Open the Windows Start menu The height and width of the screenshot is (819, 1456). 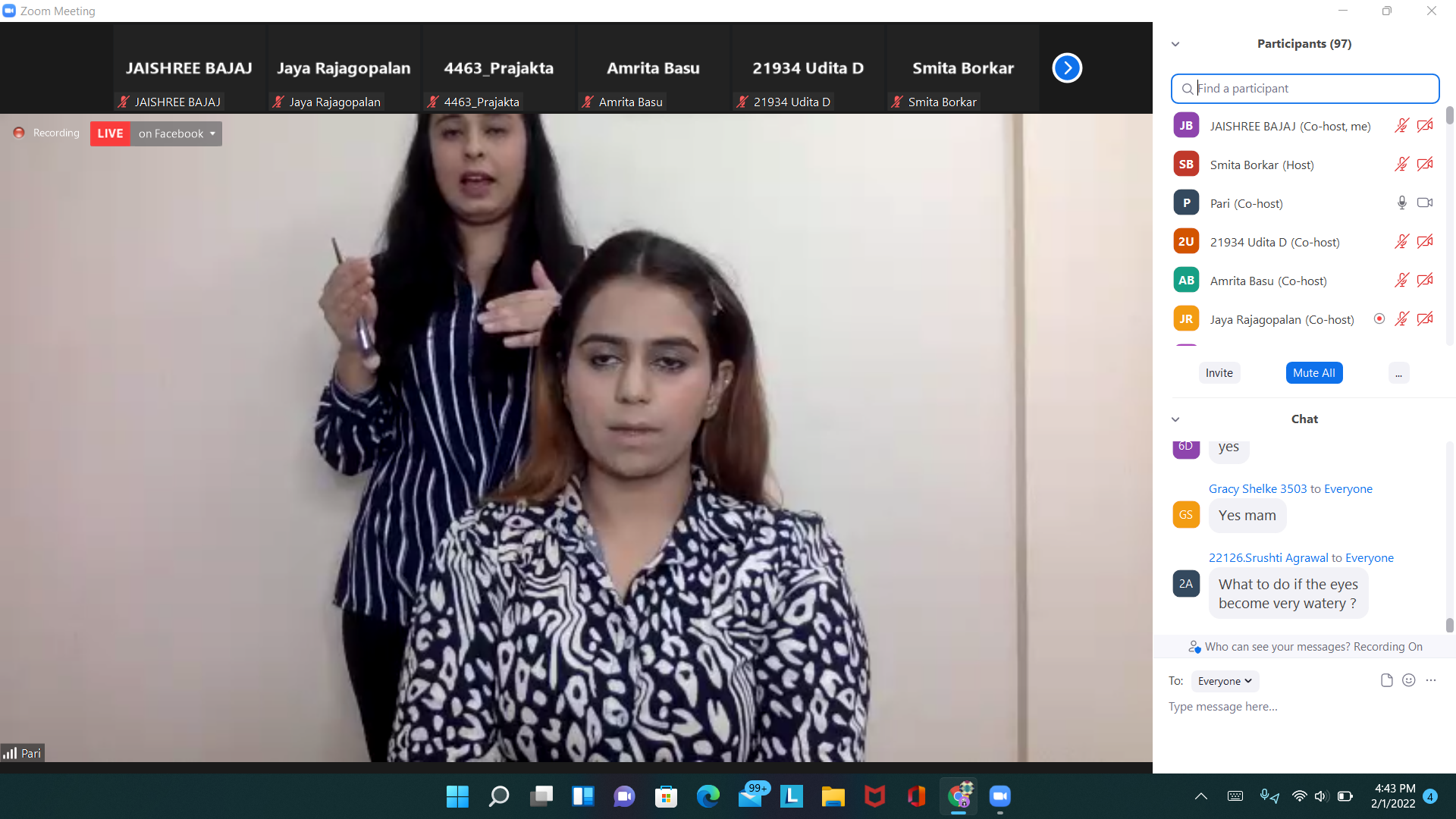(x=457, y=796)
